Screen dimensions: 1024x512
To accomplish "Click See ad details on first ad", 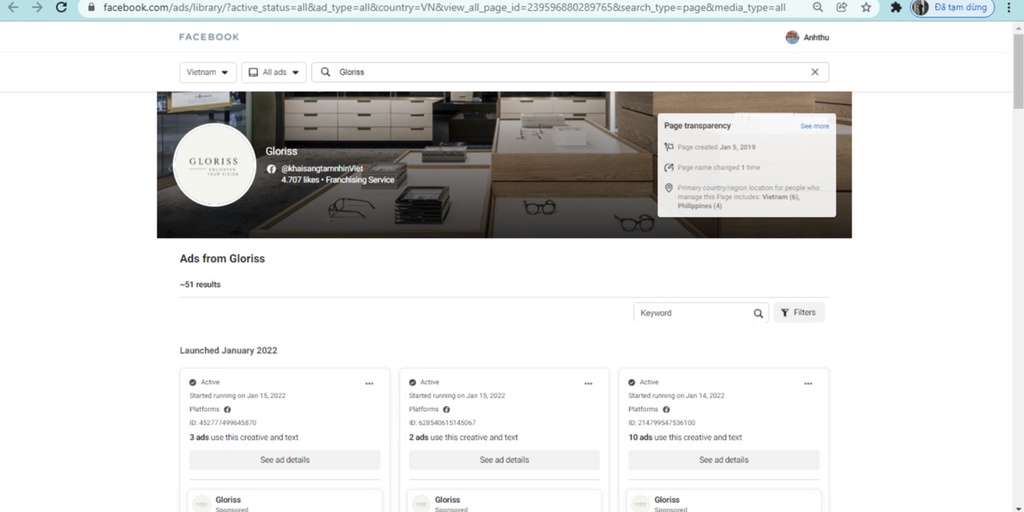I will tap(285, 460).
